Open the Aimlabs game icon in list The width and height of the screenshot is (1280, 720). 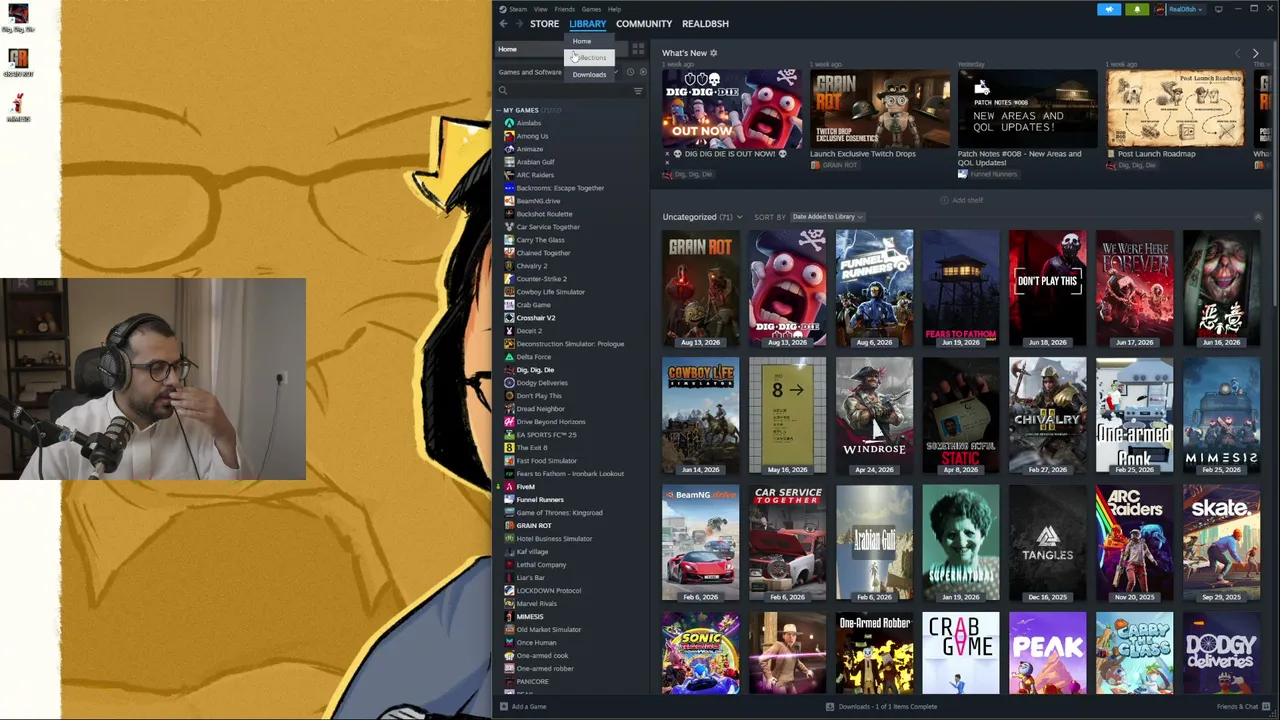pyautogui.click(x=509, y=123)
